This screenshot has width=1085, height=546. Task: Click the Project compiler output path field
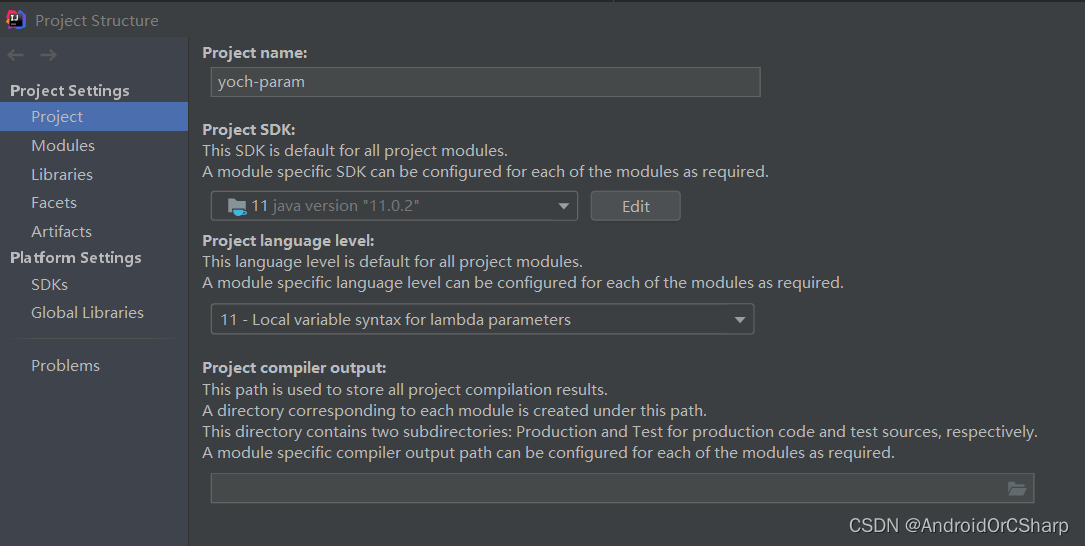pyautogui.click(x=605, y=489)
